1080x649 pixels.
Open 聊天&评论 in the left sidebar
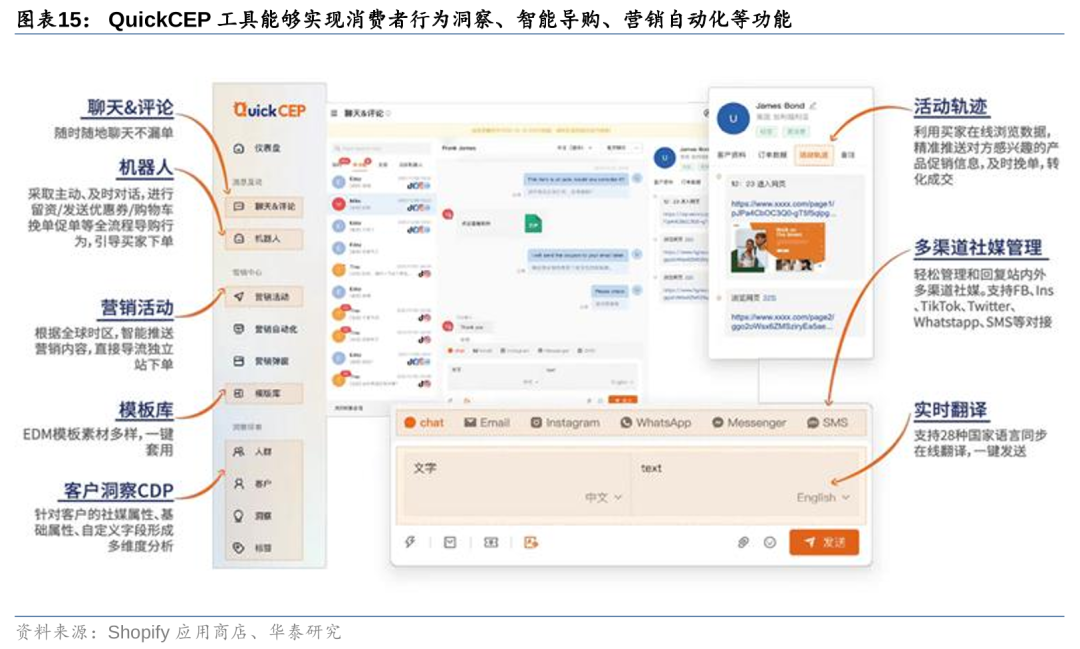pos(264,206)
